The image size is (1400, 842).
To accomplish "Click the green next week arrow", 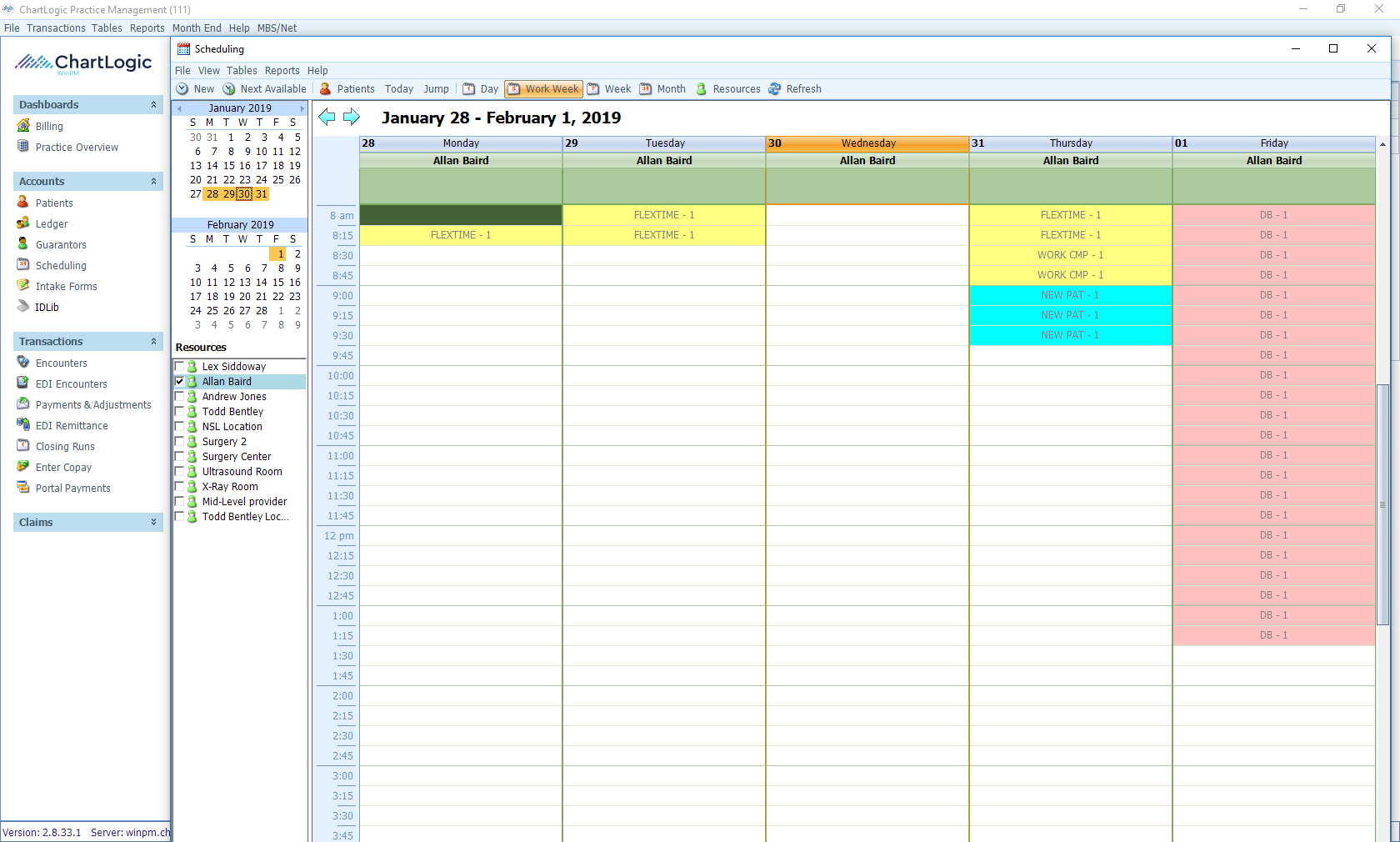I will 352,118.
